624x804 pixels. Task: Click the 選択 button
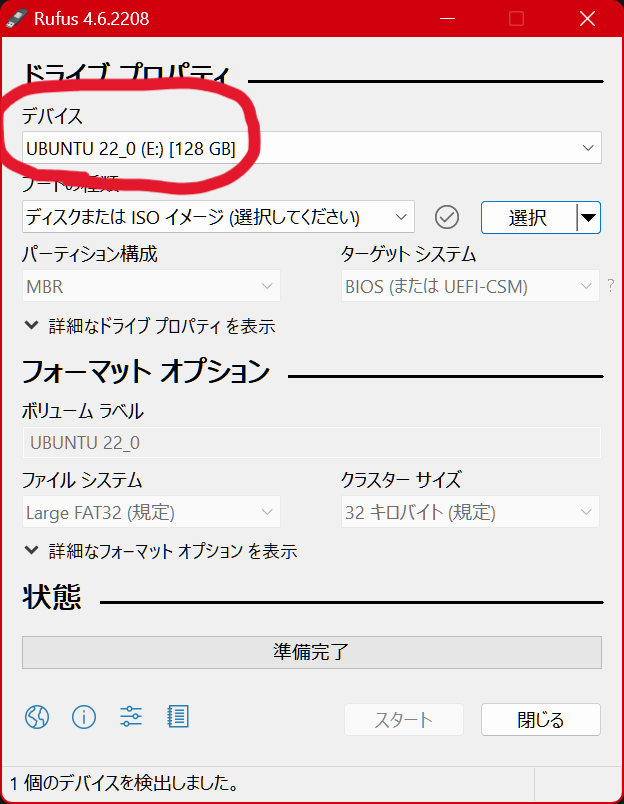tap(528, 217)
